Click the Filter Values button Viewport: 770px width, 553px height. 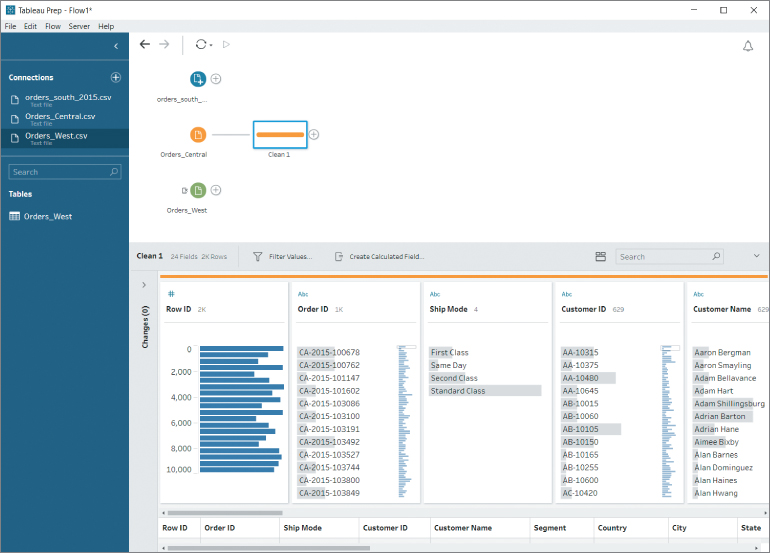pos(283,256)
